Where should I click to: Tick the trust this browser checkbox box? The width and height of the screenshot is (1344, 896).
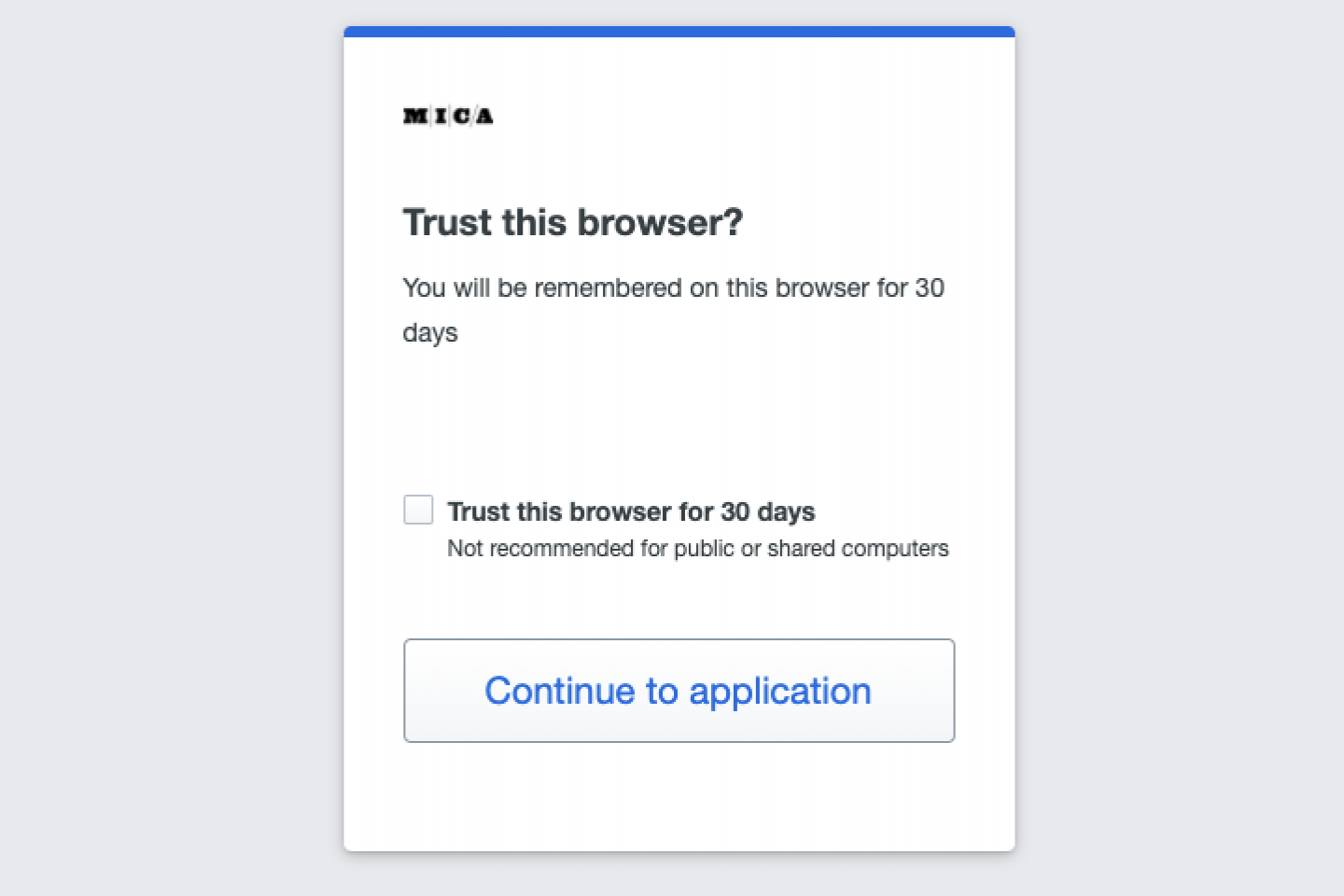click(418, 510)
